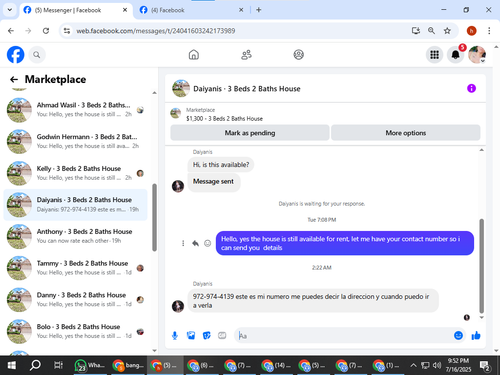500x375 pixels.
Task: Open WhatsApp from the taskbar
Action: pos(90,366)
